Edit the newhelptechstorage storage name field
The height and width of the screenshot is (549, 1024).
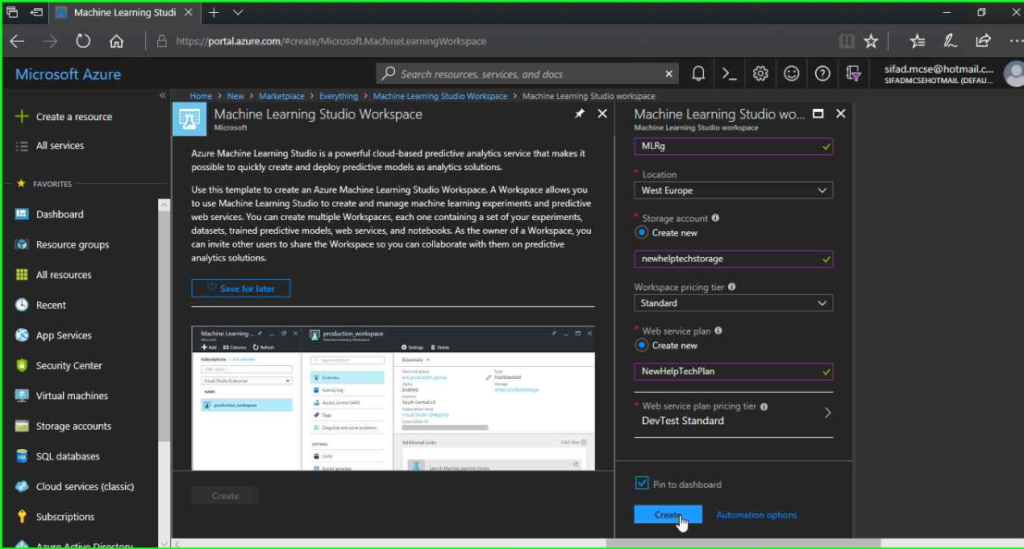(733, 259)
